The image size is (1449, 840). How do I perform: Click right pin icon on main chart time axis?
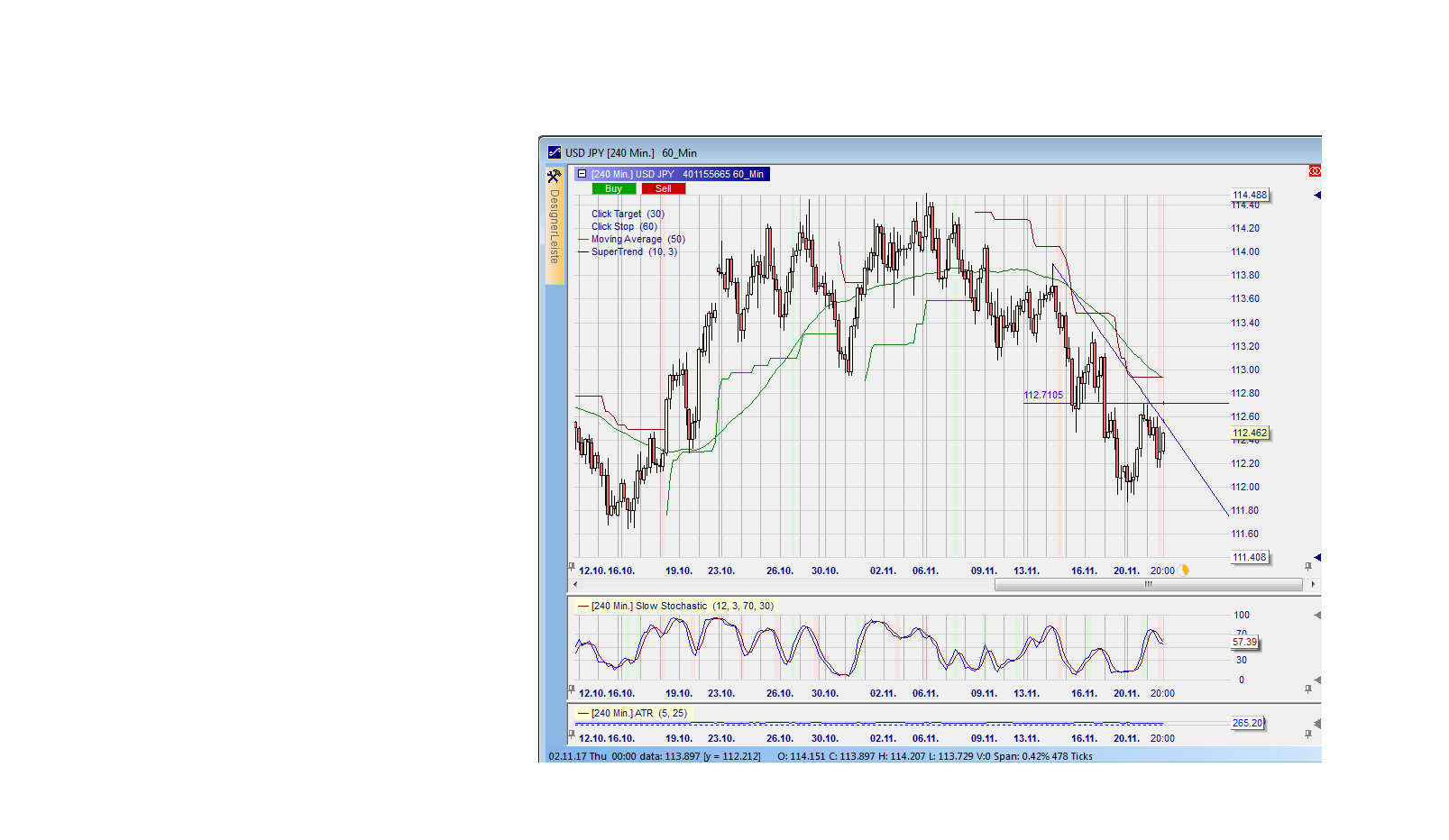pos(1308,567)
